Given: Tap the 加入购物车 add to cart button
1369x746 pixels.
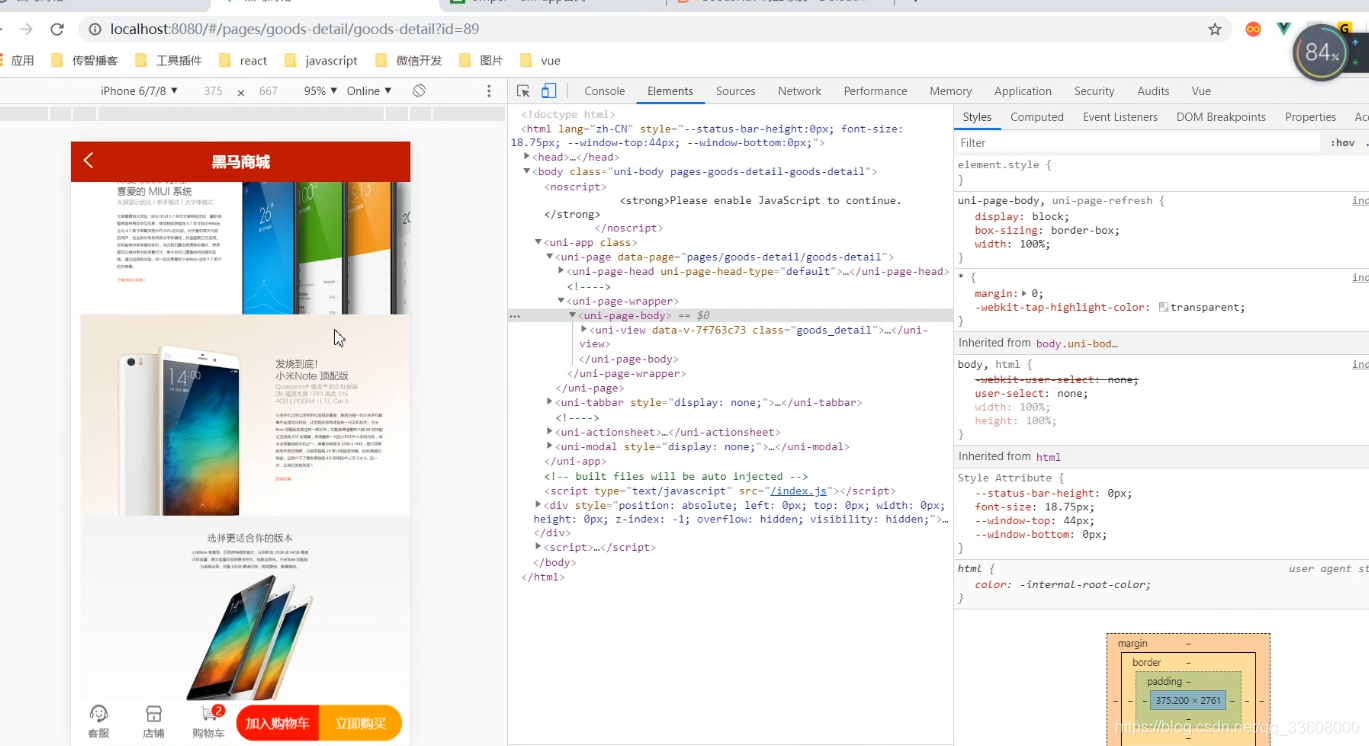Looking at the screenshot, I should click(277, 723).
